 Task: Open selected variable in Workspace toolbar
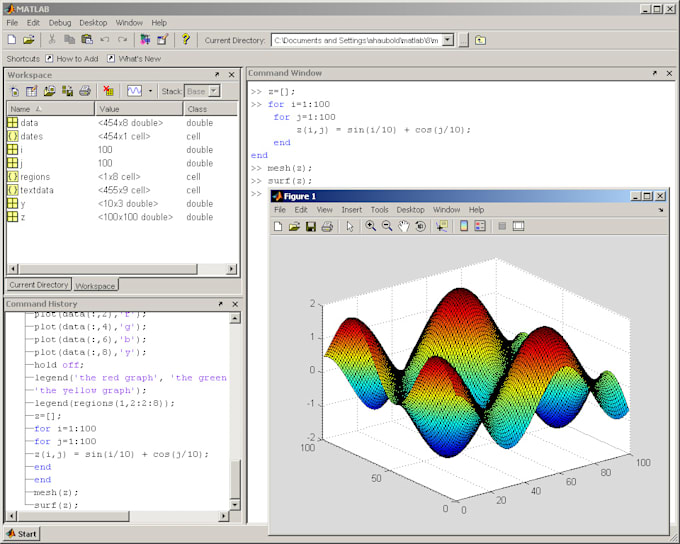coord(32,91)
